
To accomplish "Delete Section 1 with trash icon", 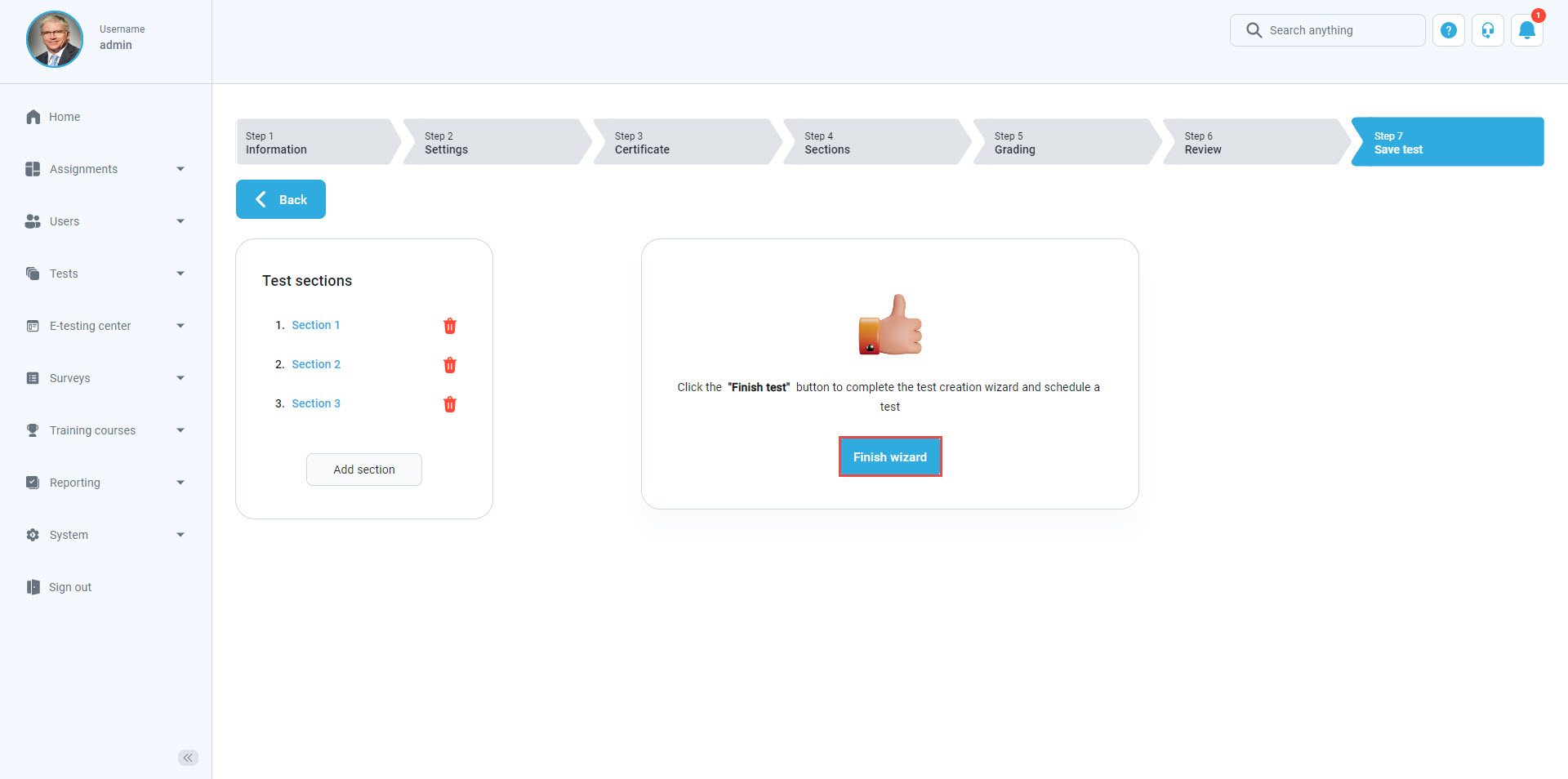I will [x=449, y=326].
